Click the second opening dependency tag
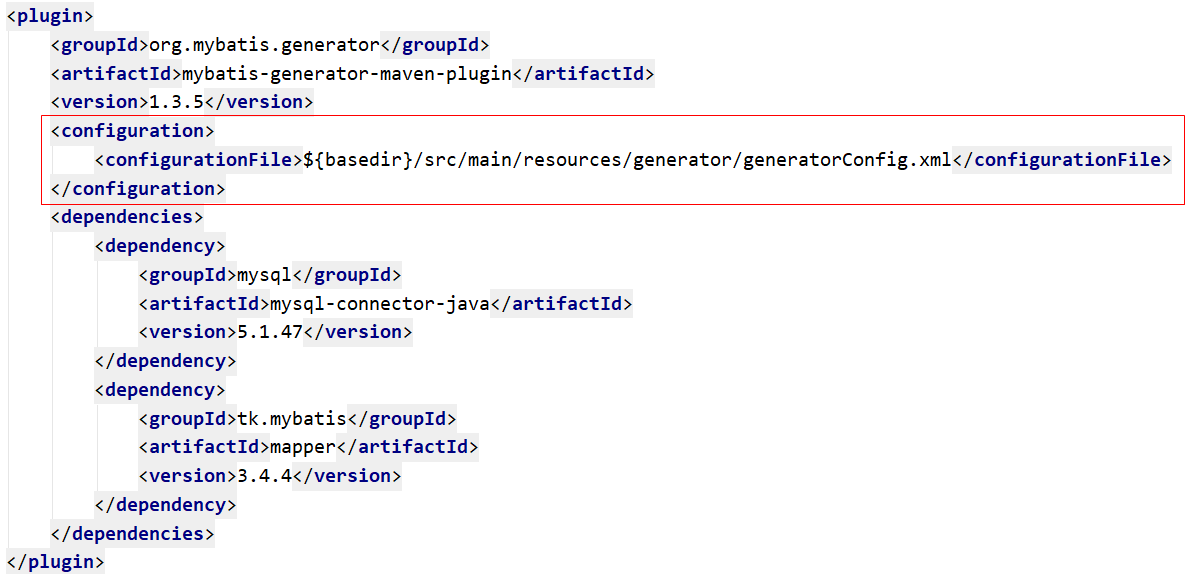The image size is (1191, 574). point(160,390)
